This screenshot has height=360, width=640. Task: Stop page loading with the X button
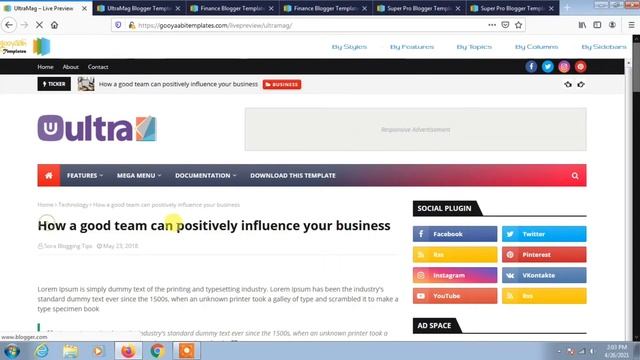pyautogui.click(x=39, y=25)
